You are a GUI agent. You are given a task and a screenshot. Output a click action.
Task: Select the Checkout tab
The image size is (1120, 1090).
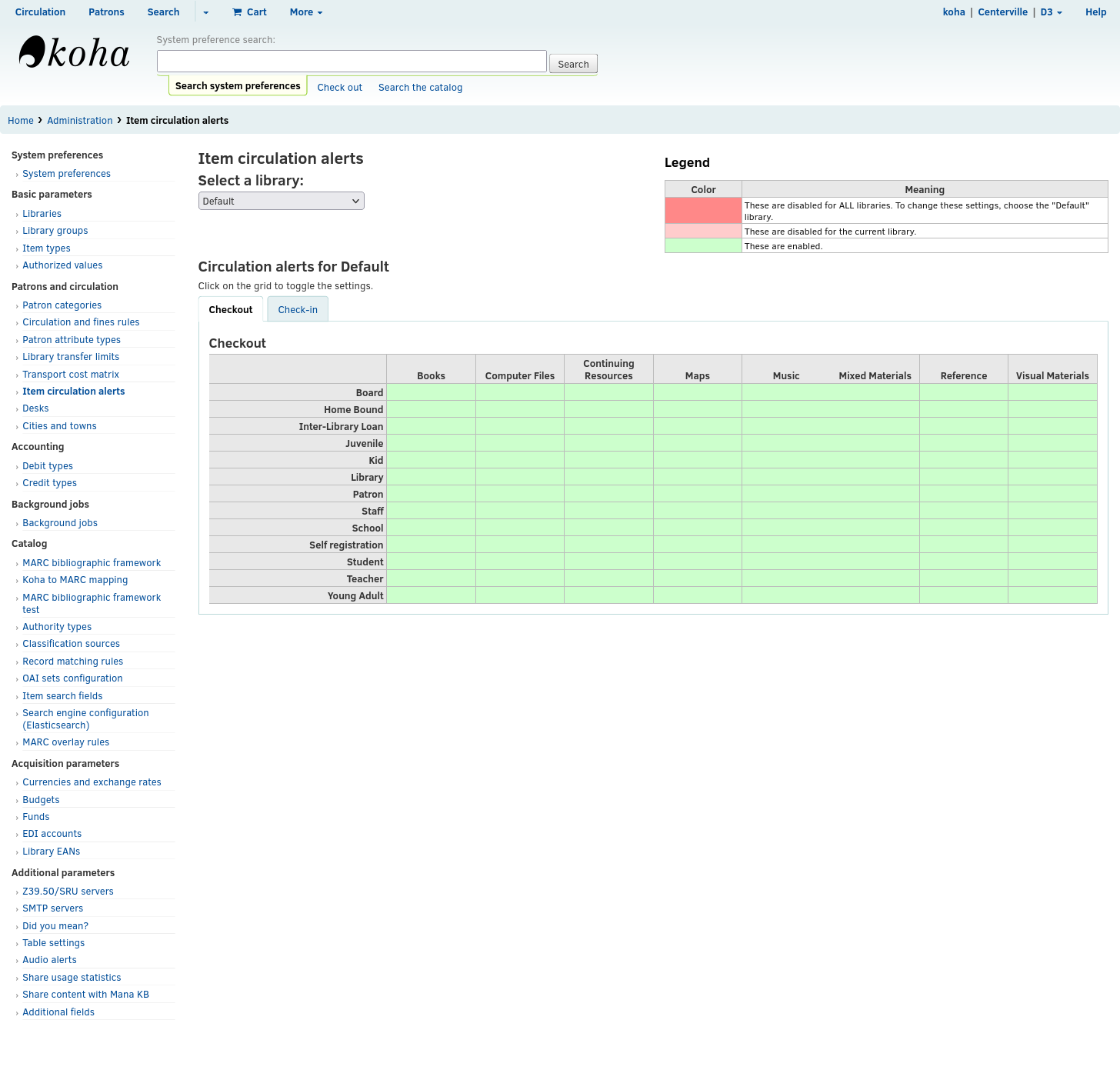click(x=231, y=310)
